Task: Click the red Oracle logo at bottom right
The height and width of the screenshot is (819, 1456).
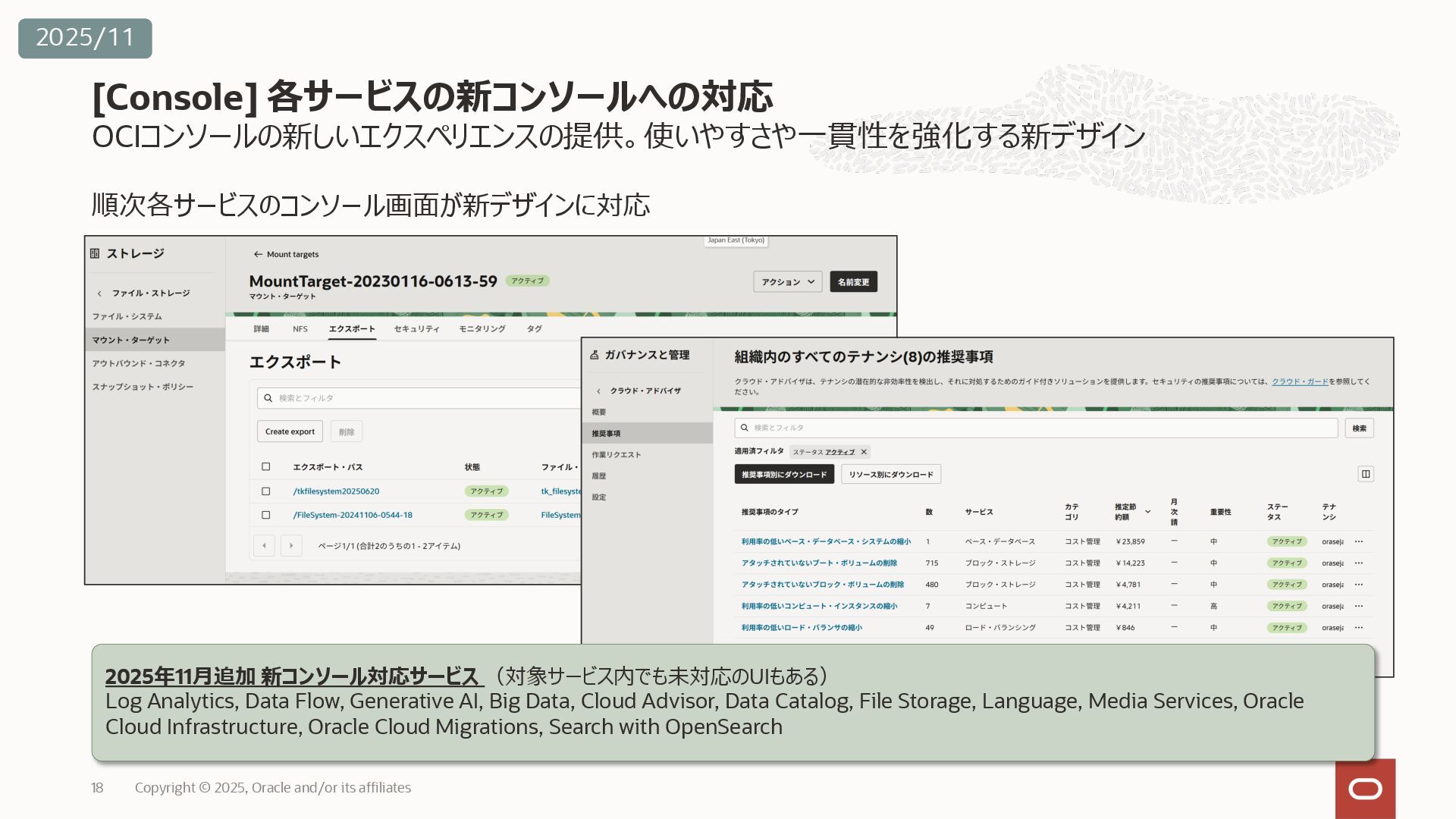Action: point(1365,789)
